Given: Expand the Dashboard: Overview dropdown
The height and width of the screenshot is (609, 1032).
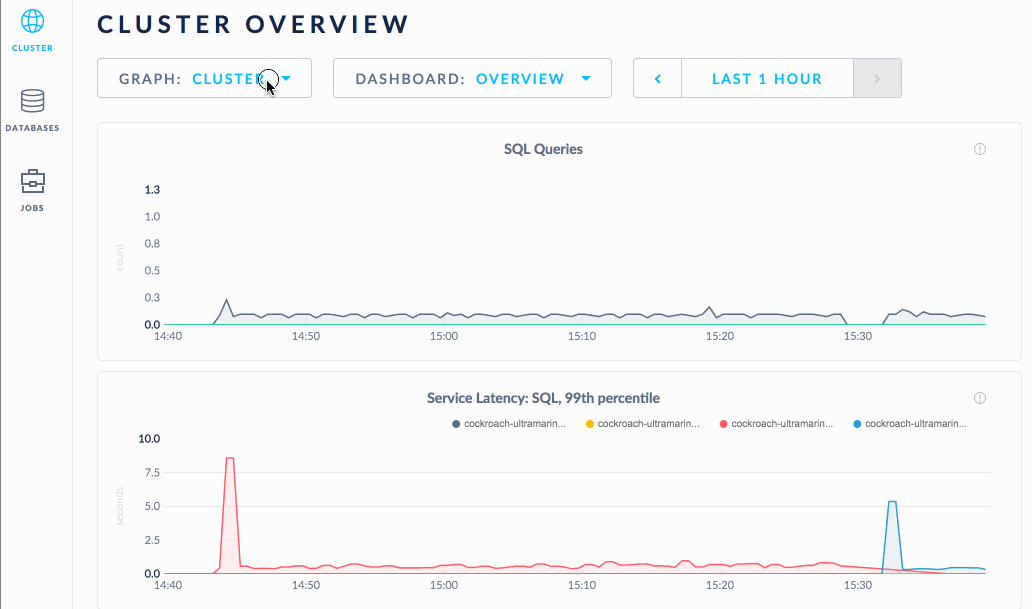Looking at the screenshot, I should point(472,79).
